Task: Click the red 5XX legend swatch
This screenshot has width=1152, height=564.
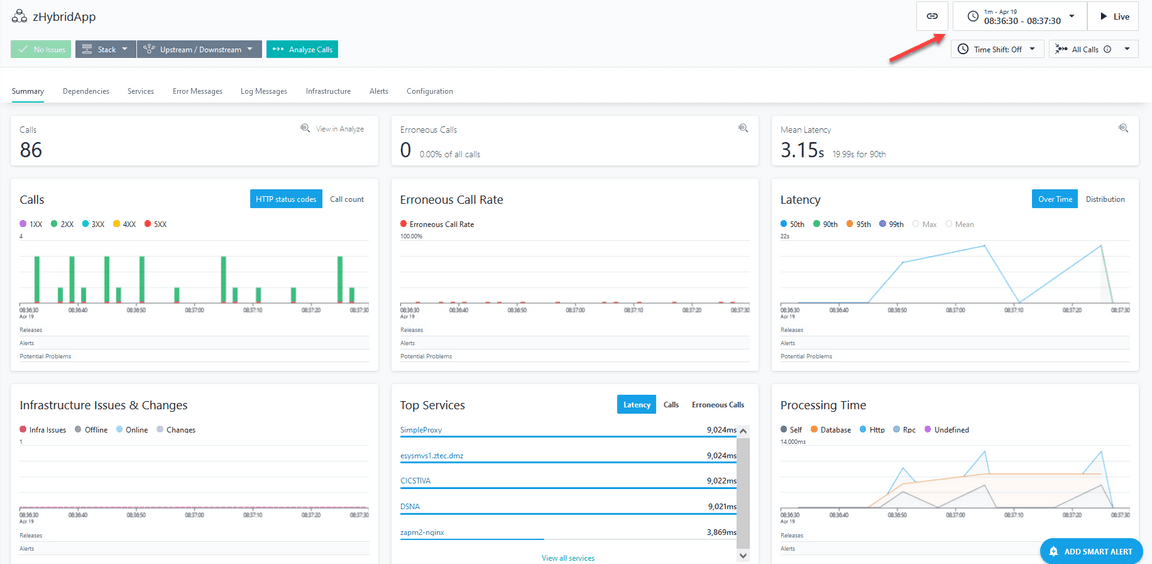Action: click(x=148, y=224)
